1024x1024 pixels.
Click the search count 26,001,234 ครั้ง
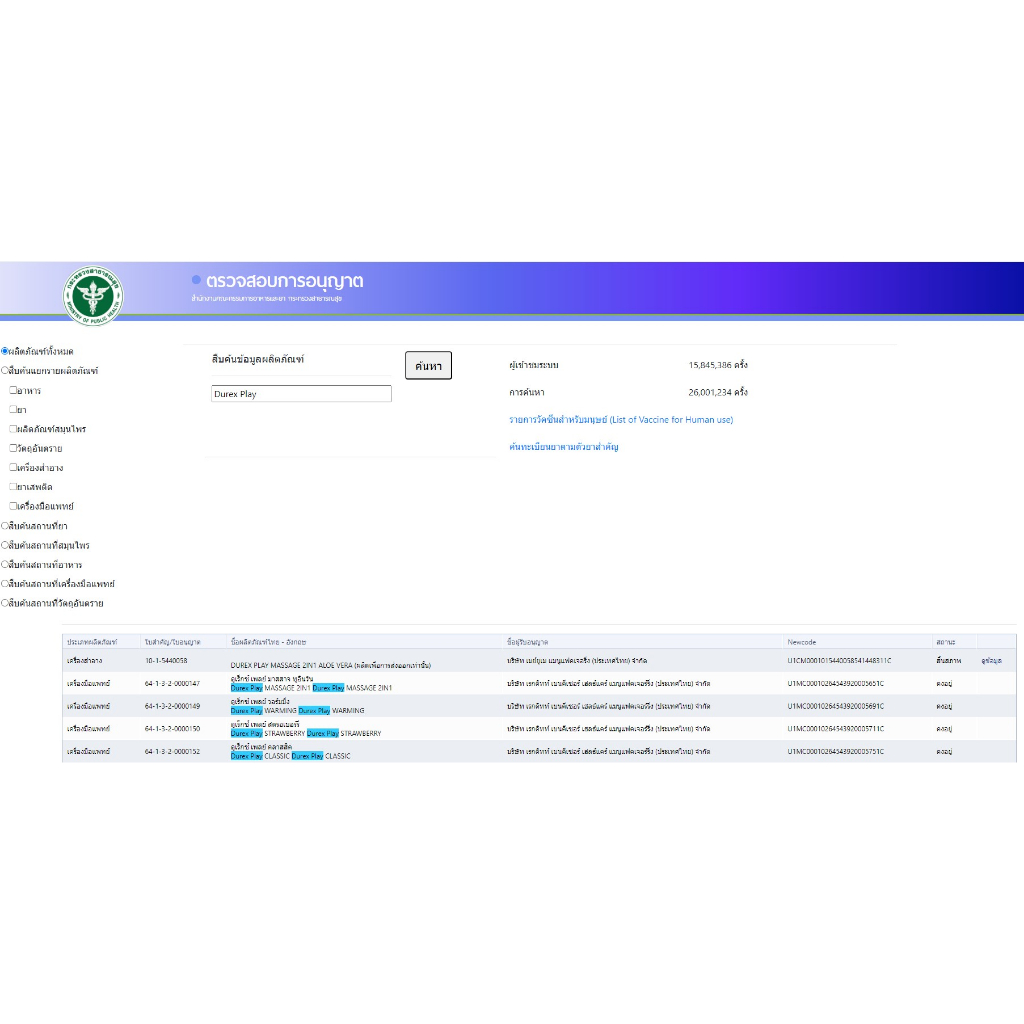pos(718,392)
